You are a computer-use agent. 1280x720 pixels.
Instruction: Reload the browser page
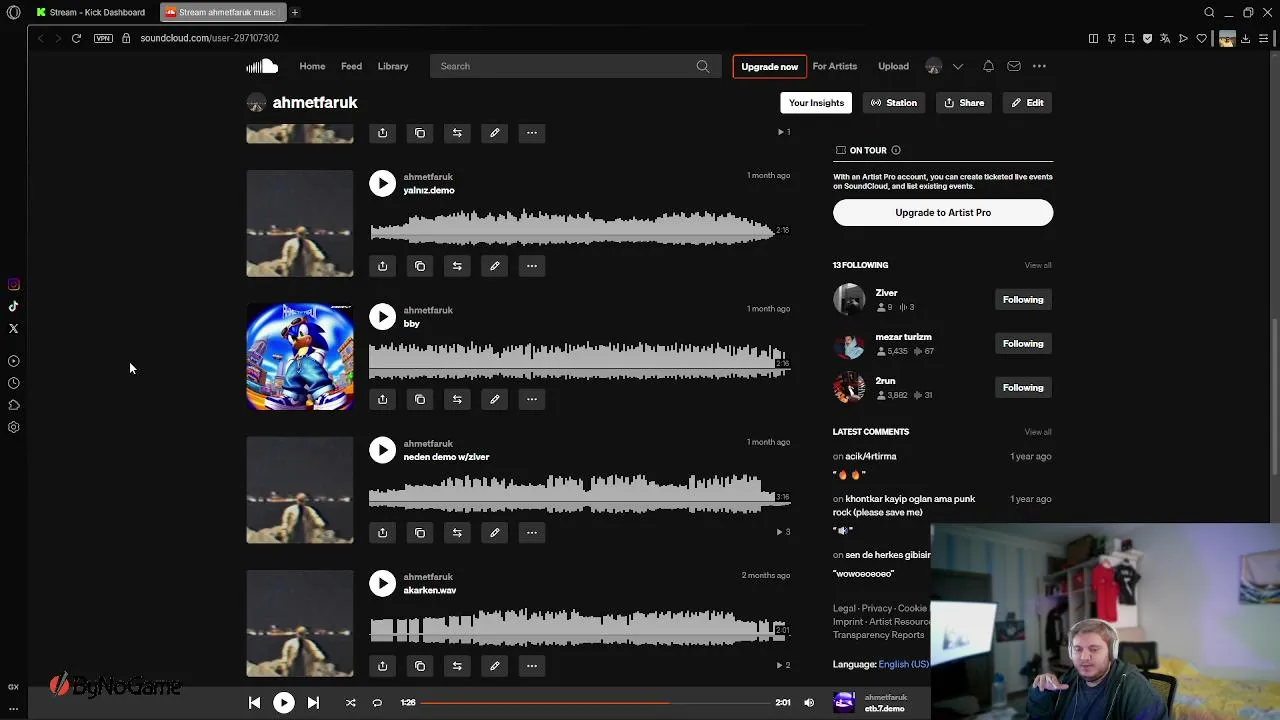click(x=76, y=38)
